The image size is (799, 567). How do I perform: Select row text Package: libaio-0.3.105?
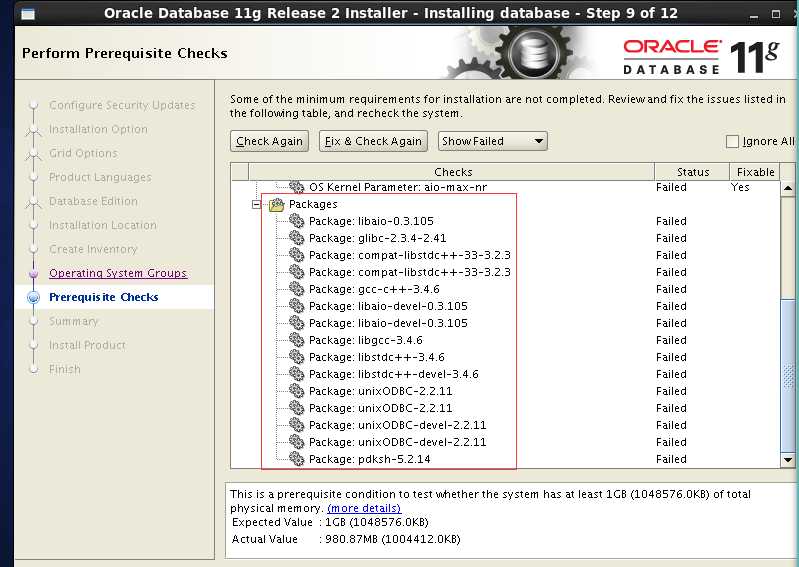pos(371,221)
